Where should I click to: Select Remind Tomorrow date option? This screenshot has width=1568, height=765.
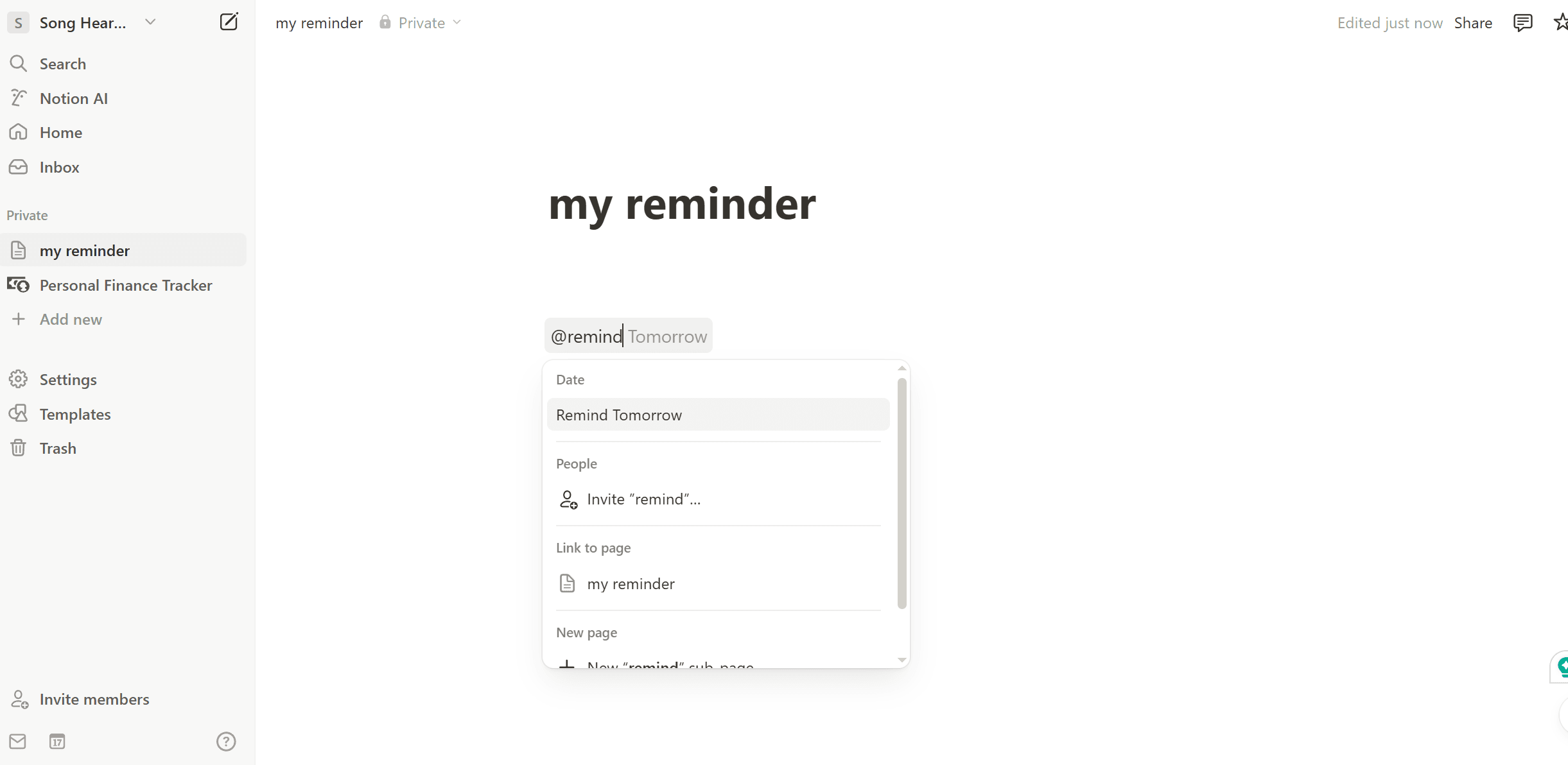(718, 414)
